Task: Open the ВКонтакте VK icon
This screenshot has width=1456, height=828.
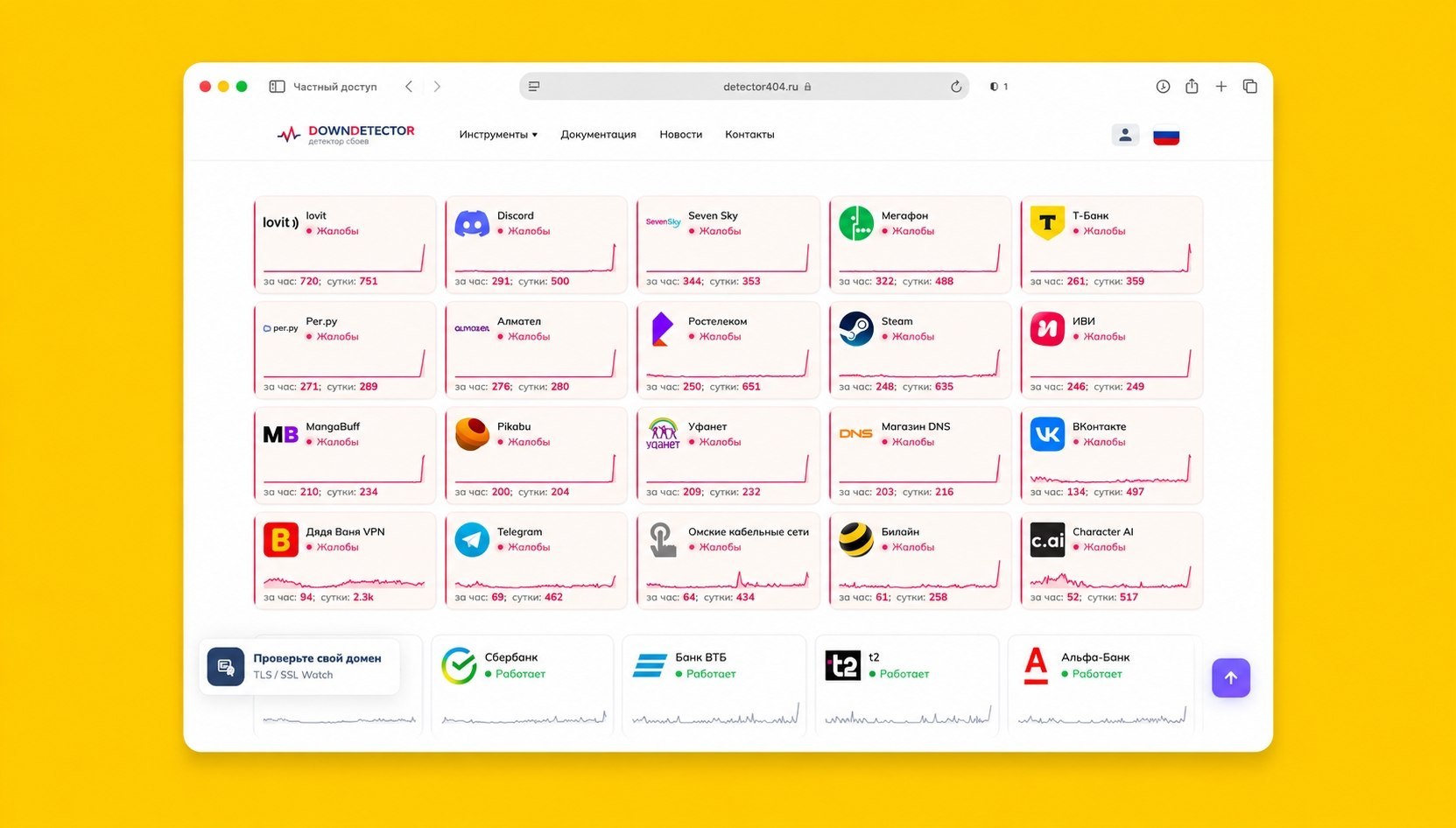Action: pyautogui.click(x=1047, y=434)
